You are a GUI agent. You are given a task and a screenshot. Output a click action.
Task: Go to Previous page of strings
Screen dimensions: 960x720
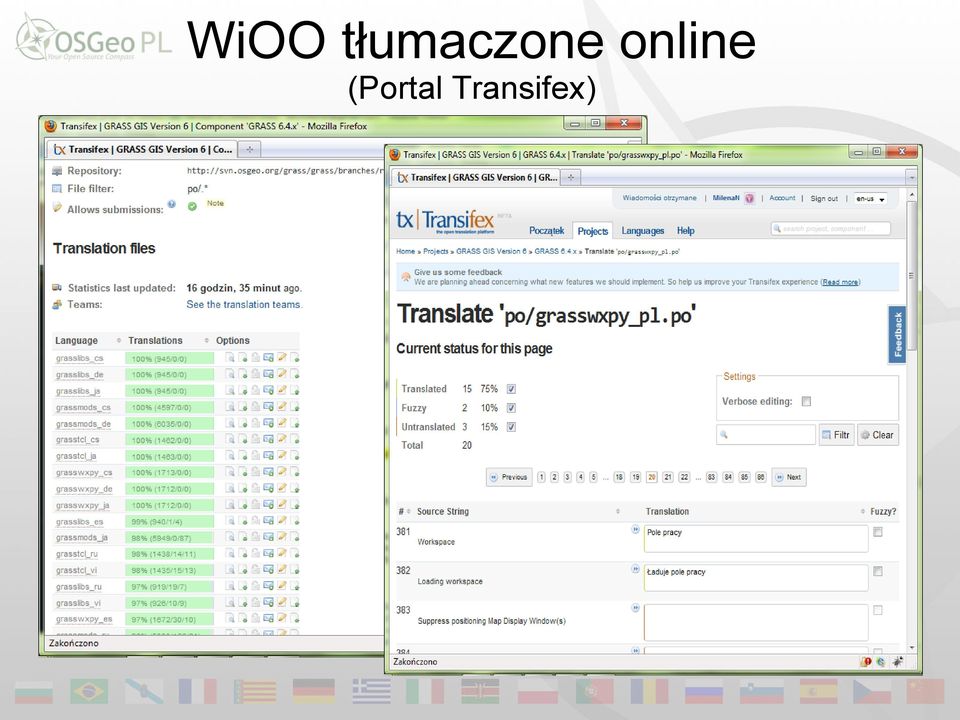point(509,477)
